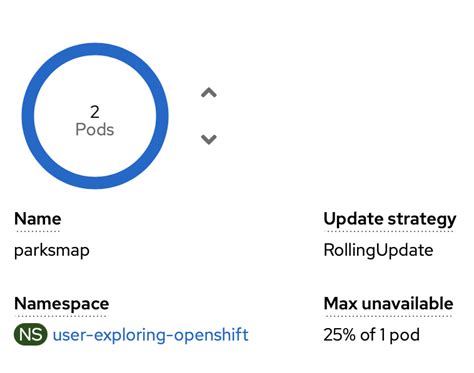Increase pod count with up chevron
474x373 pixels.
point(209,92)
